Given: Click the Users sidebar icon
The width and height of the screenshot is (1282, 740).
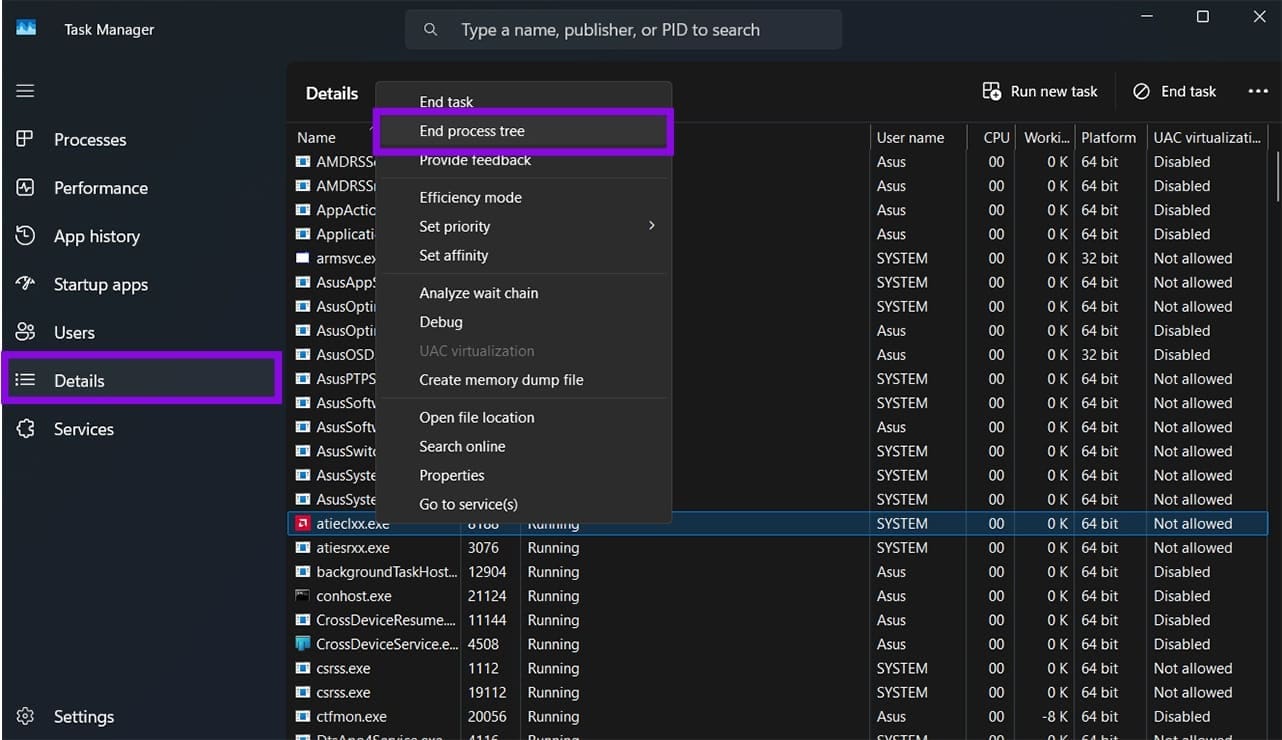Looking at the screenshot, I should (x=25, y=332).
